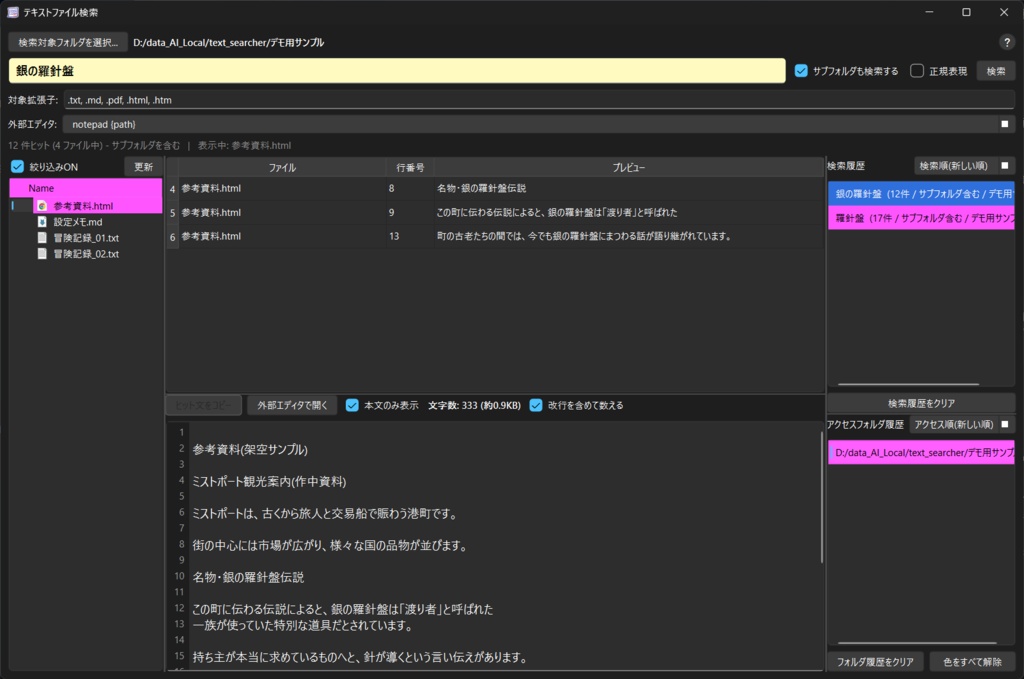Viewport: 1024px width, 679px height.
Task: Select 羅針盤 (17件) search history entry
Action: (x=921, y=218)
